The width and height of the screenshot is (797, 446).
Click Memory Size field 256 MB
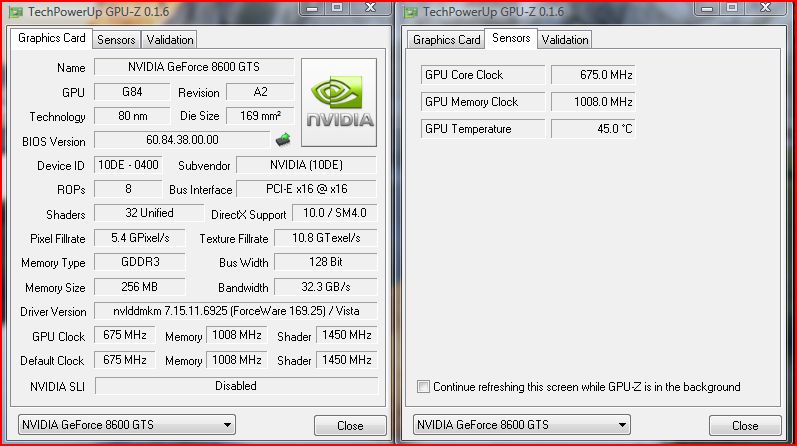click(140, 287)
